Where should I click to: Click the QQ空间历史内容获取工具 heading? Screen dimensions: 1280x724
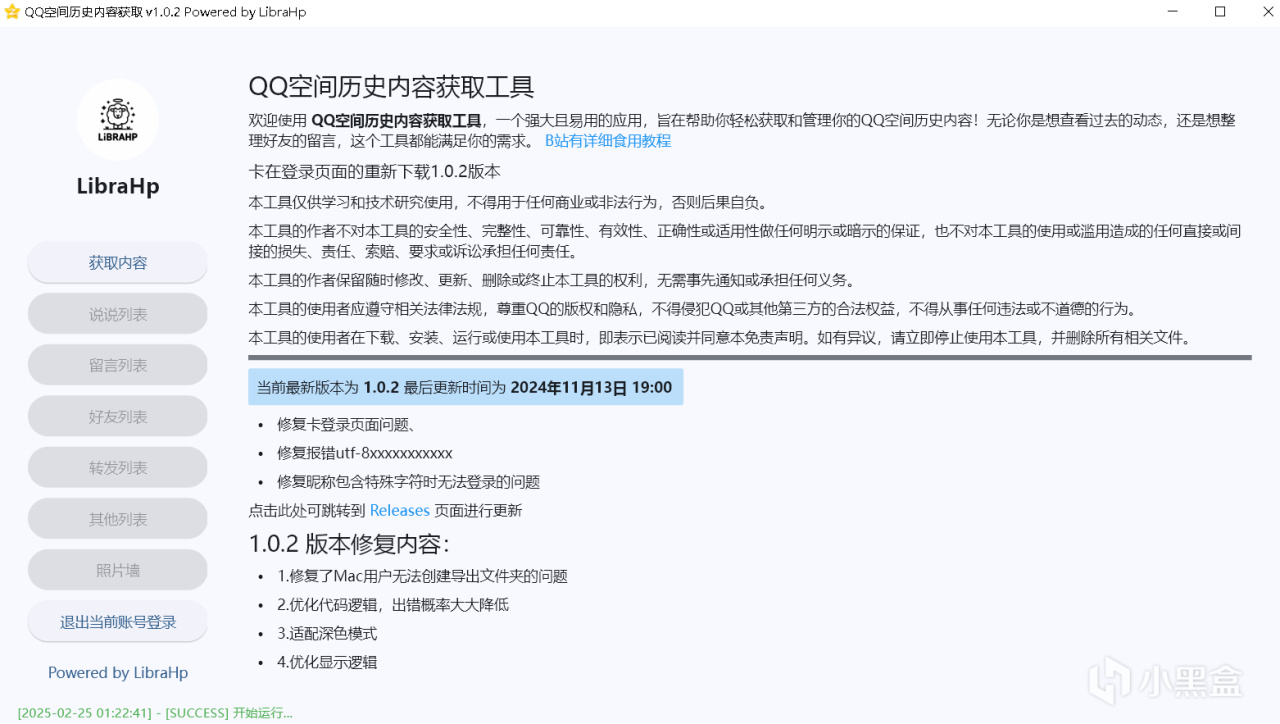(x=391, y=87)
